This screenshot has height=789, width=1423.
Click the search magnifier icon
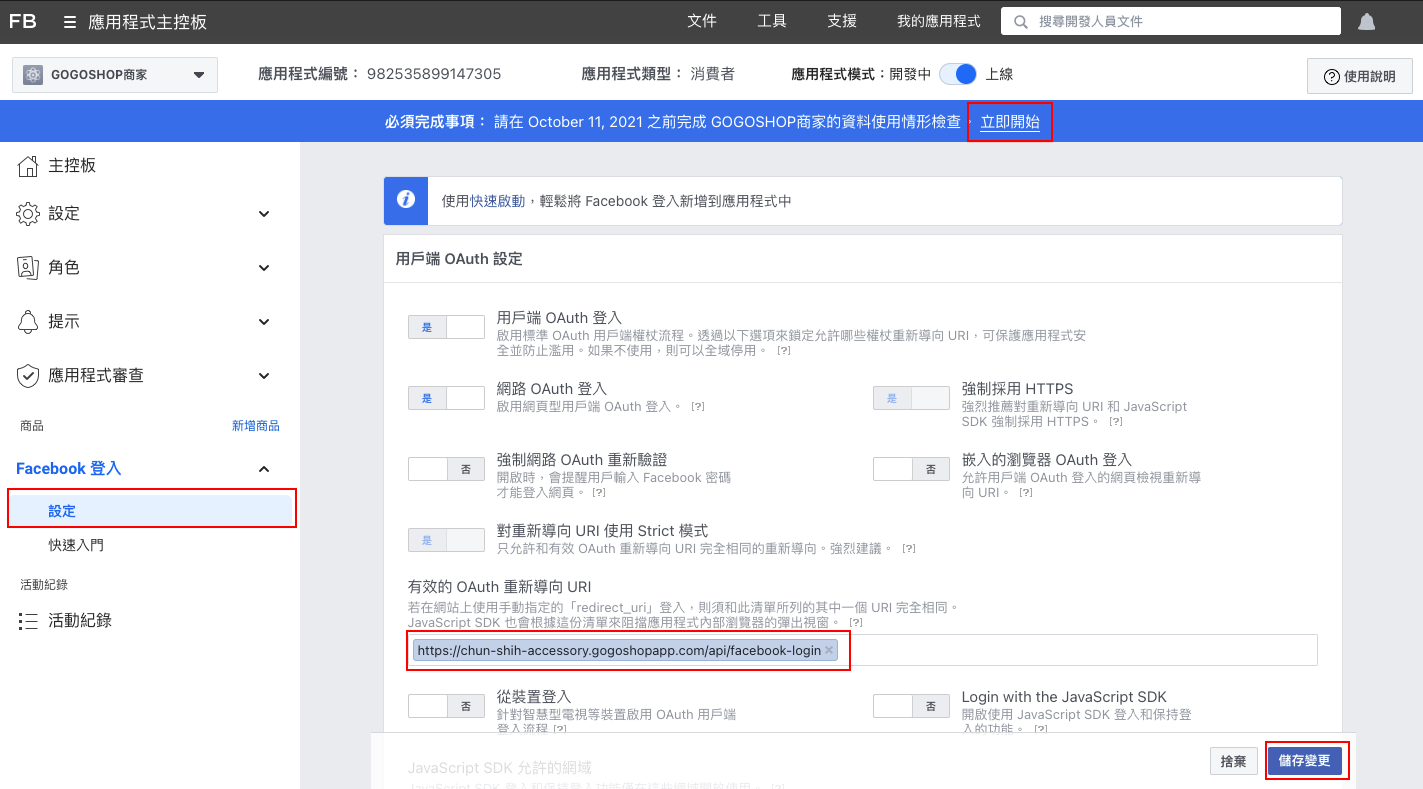tap(1020, 21)
